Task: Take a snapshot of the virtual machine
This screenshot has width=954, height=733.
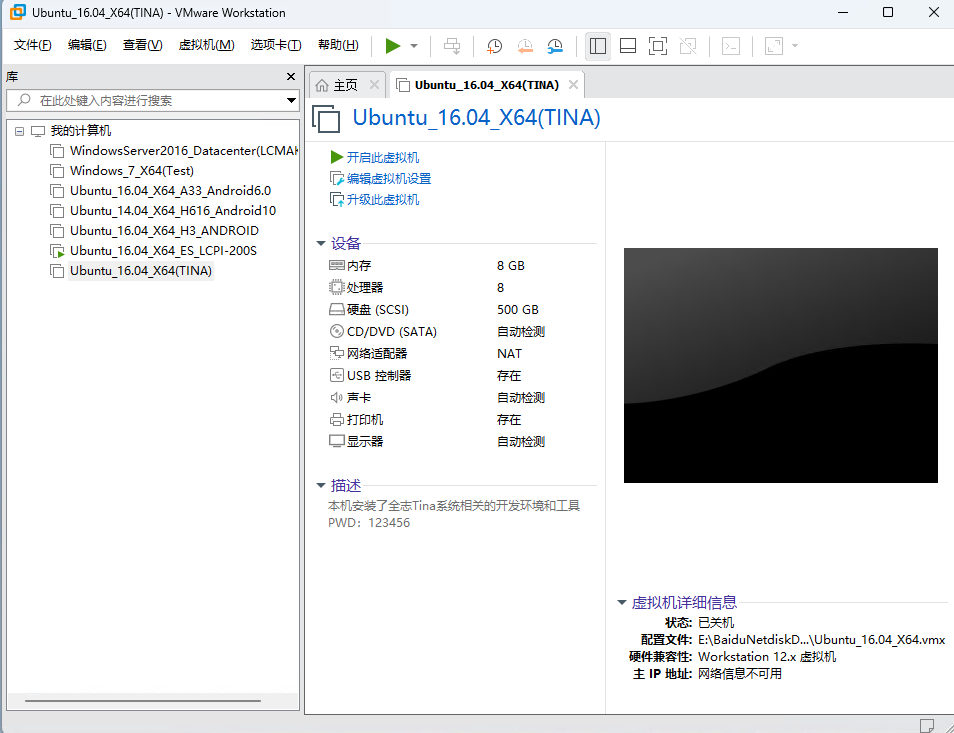Action: pyautogui.click(x=493, y=46)
